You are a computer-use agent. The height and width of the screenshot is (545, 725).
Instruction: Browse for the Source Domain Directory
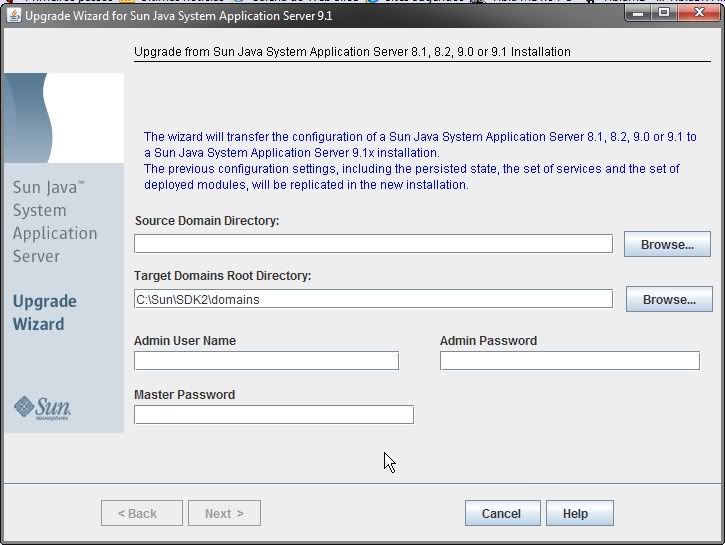pyautogui.click(x=667, y=244)
